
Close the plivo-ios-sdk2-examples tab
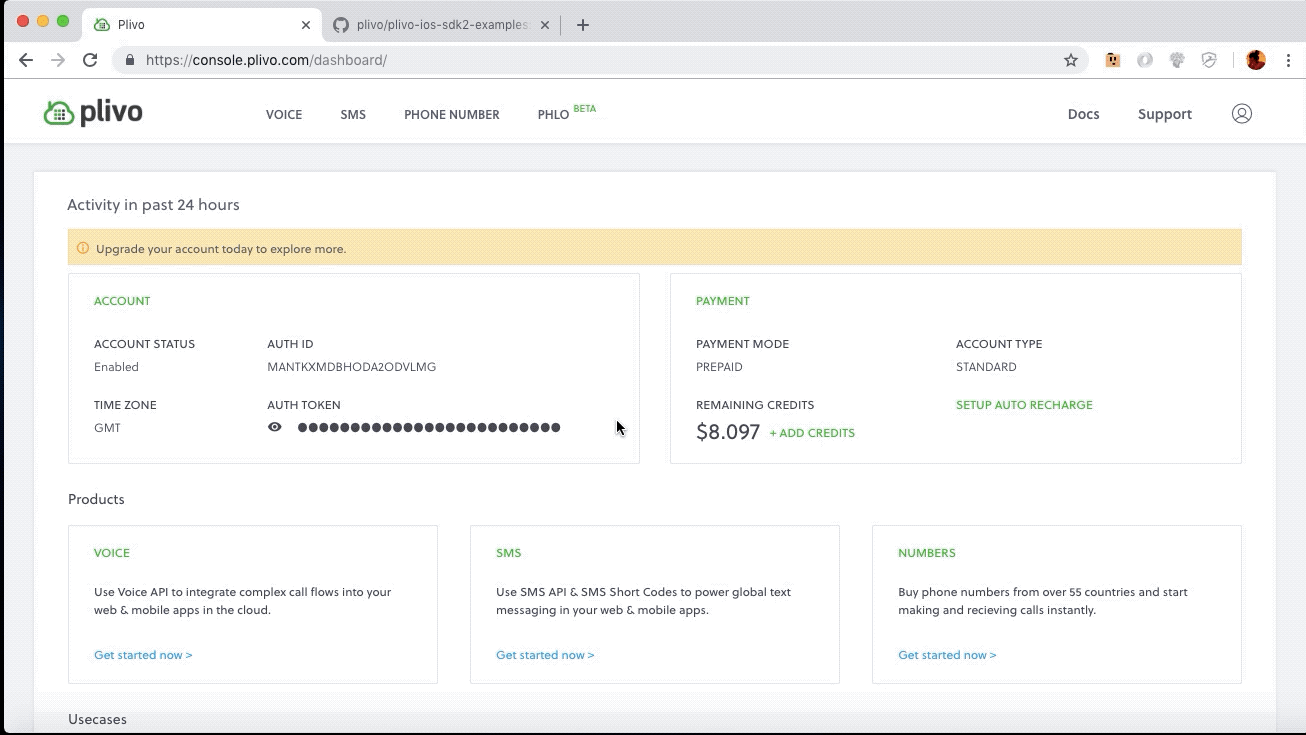click(x=544, y=25)
